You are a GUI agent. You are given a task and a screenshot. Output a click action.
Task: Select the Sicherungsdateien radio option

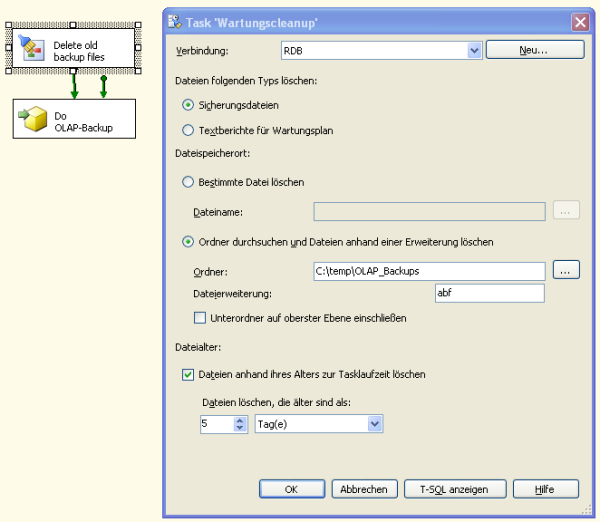(188, 104)
